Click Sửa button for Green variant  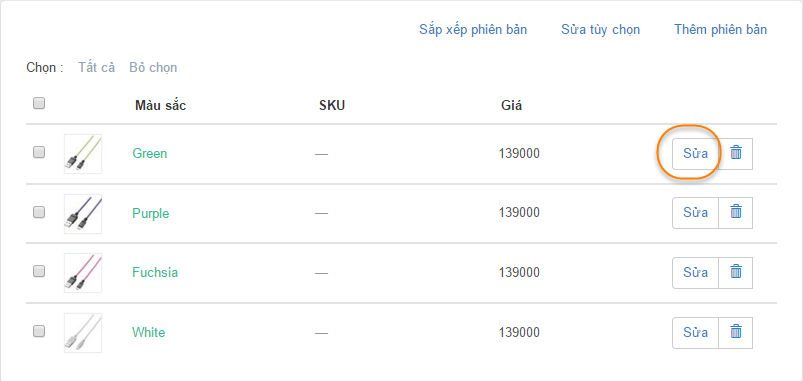pyautogui.click(x=695, y=153)
